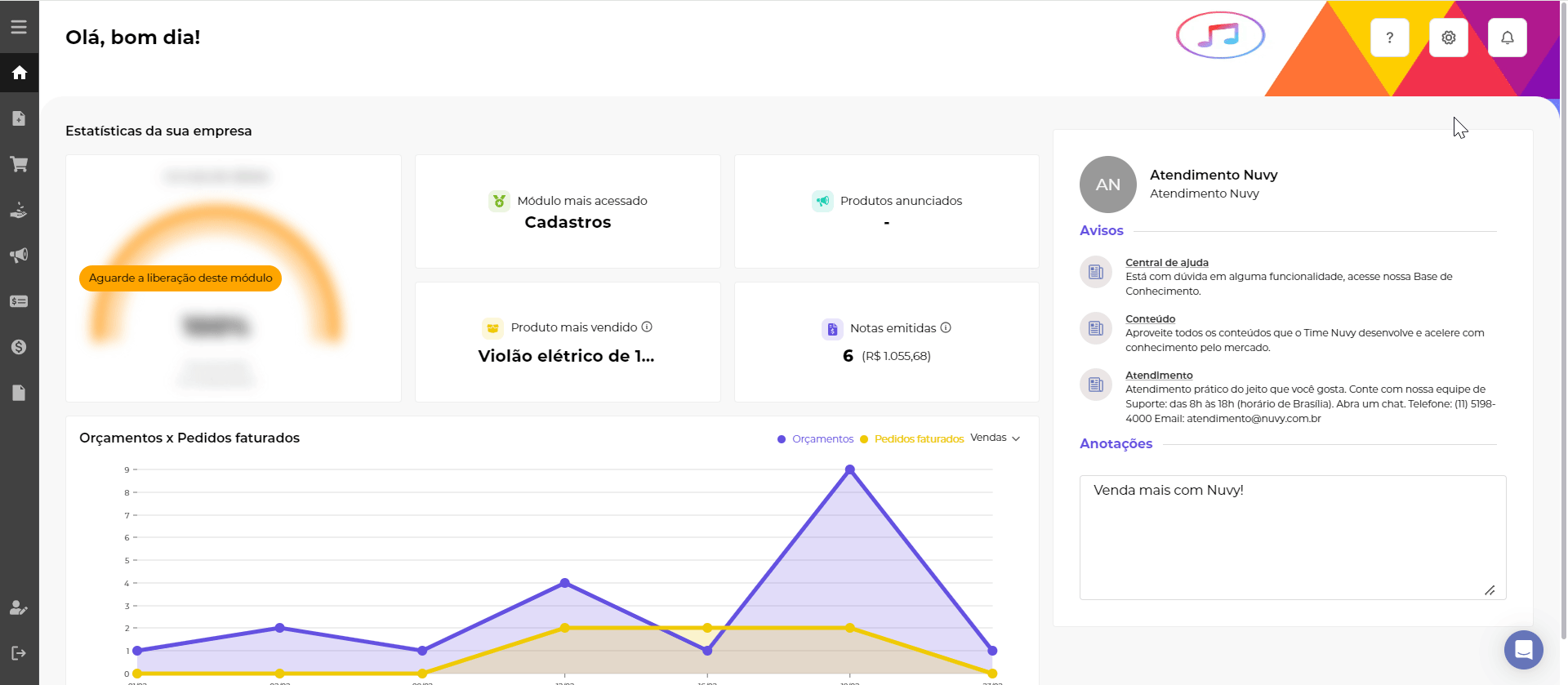Open the chat support bubble
Image resolution: width=1568 pixels, height=685 pixels.
(x=1523, y=650)
